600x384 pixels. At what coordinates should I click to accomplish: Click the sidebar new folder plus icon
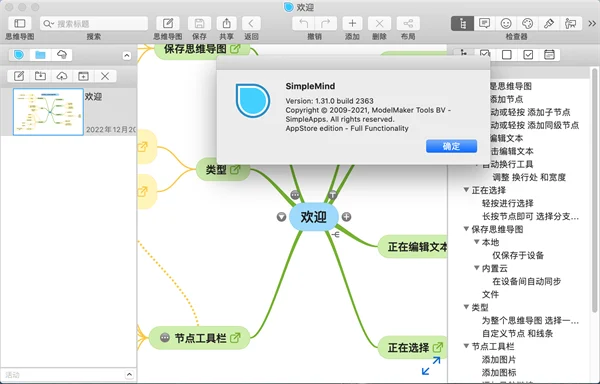[83, 76]
